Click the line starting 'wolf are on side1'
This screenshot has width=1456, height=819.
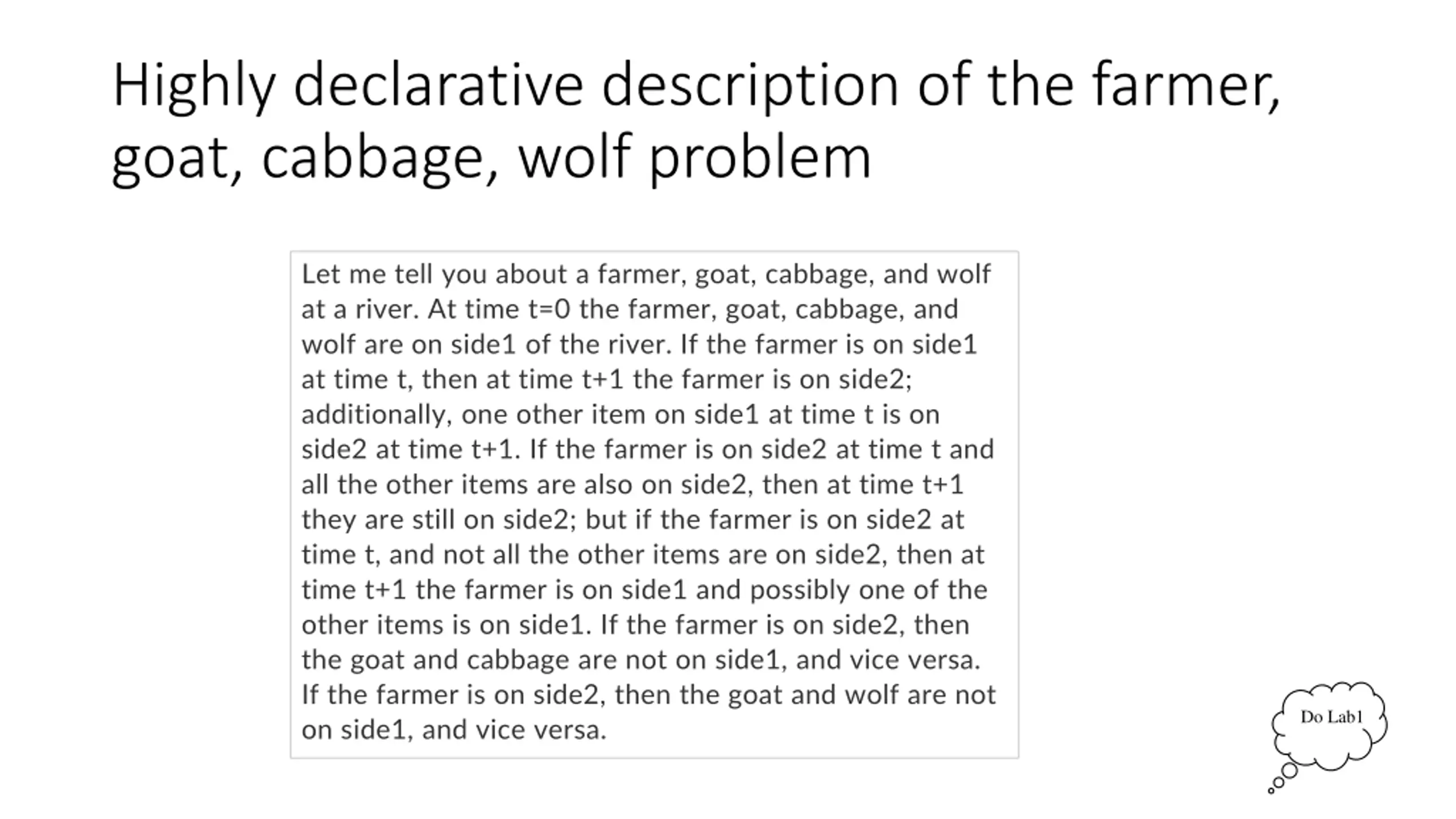(639, 345)
